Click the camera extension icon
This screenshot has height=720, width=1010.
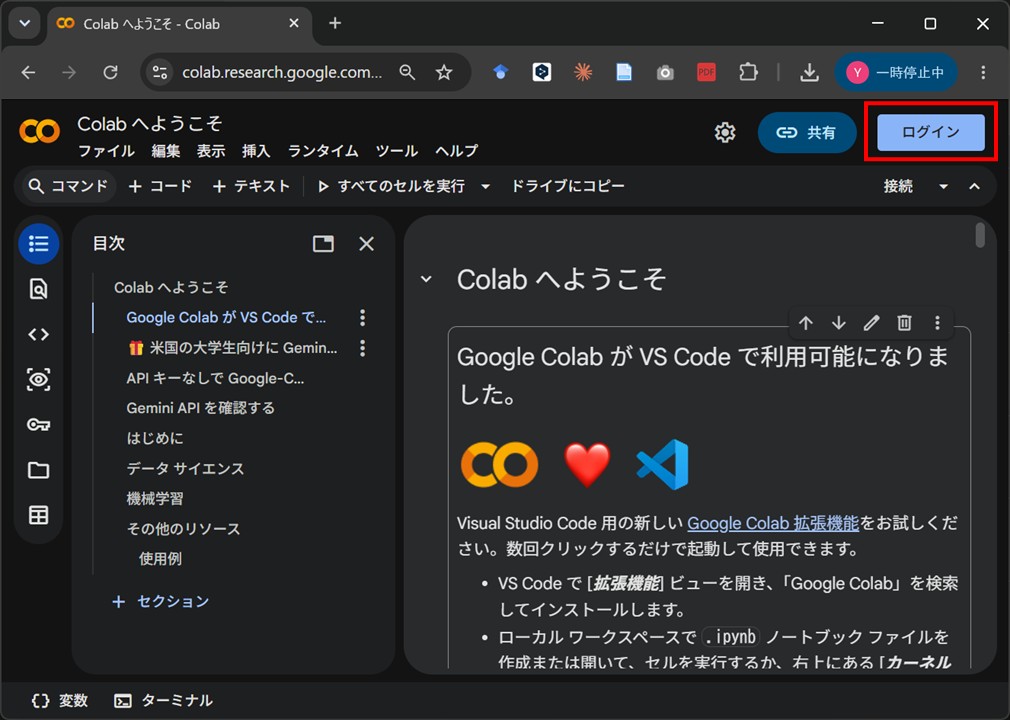click(665, 73)
